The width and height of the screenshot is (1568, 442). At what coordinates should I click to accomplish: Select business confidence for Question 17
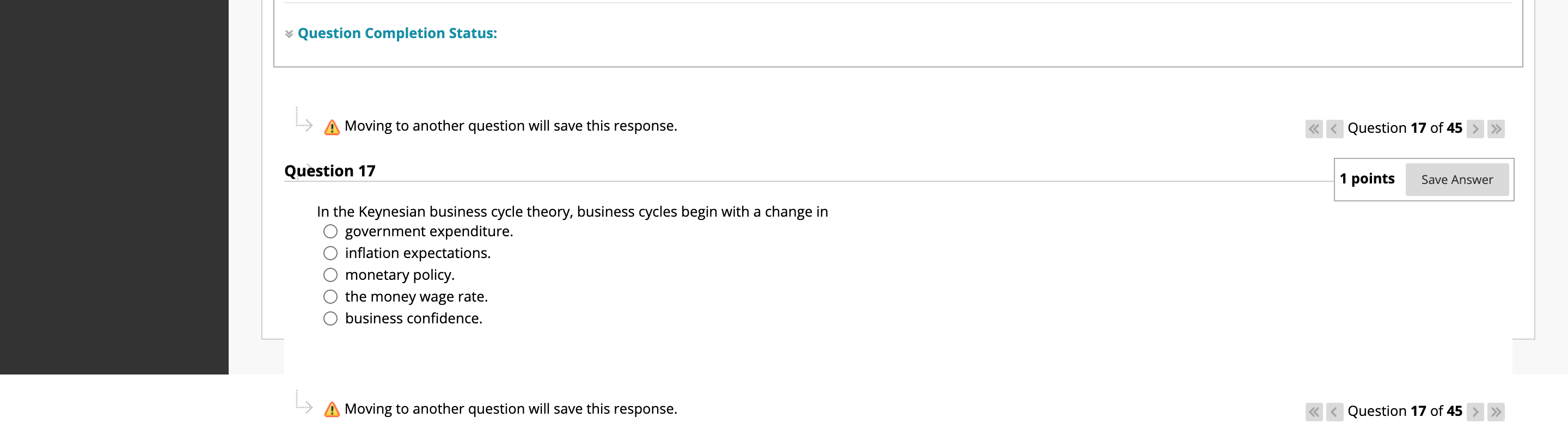pyautogui.click(x=330, y=318)
